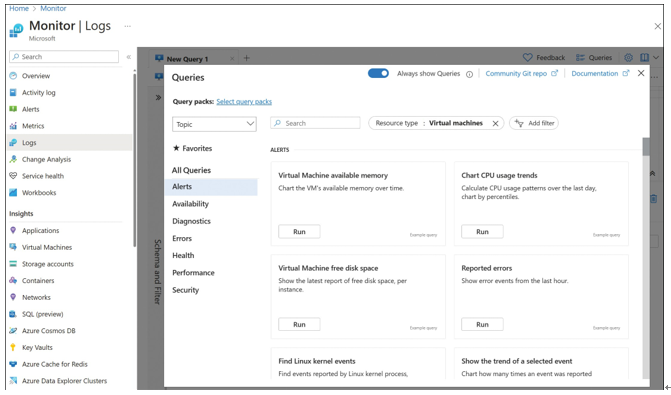The width and height of the screenshot is (671, 395).
Task: Switch to the New Query 1 tab
Action: 187,59
